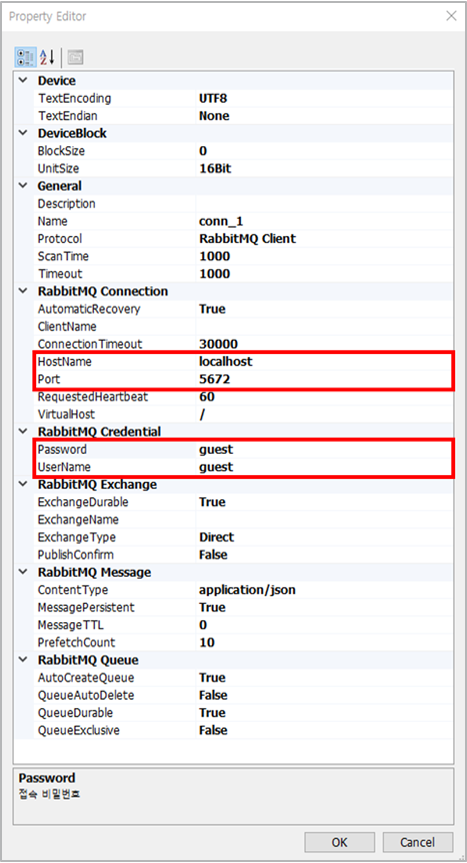Select the HostName property label
The height and width of the screenshot is (863, 467).
pos(64,362)
